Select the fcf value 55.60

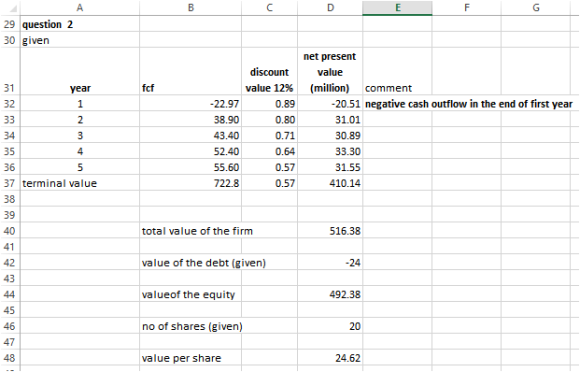(190, 167)
